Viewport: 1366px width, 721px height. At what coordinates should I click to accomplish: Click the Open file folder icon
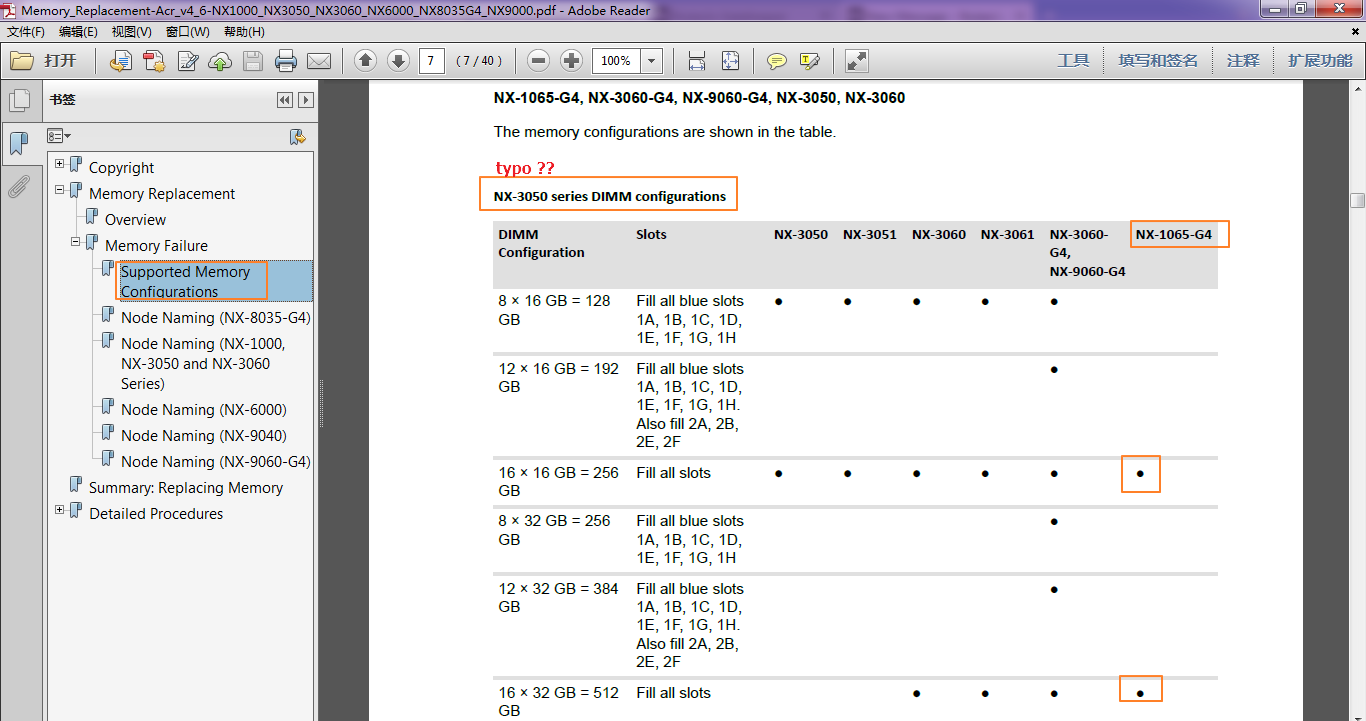point(22,61)
